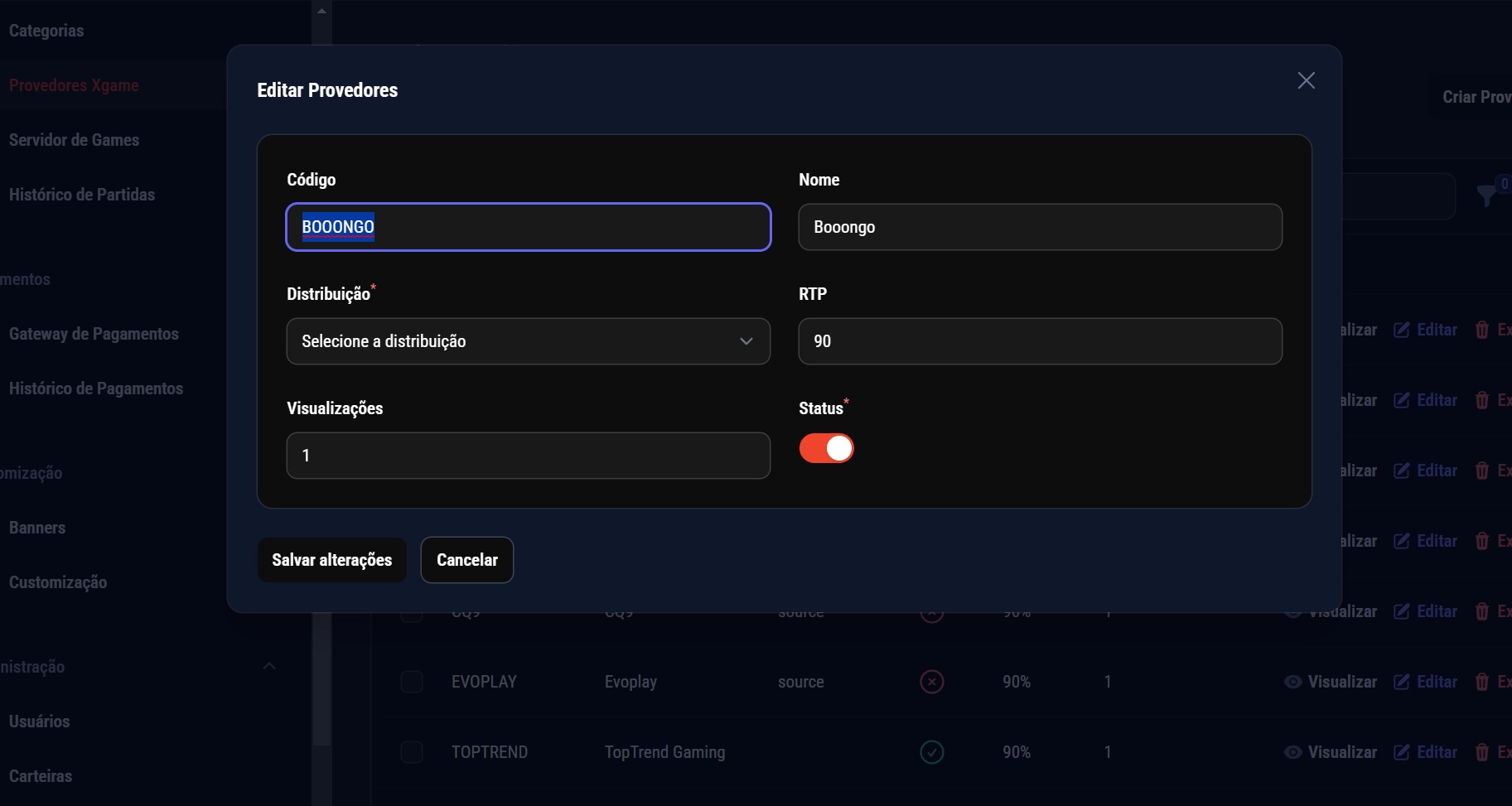
Task: Toggle the Status switch off
Action: click(826, 448)
